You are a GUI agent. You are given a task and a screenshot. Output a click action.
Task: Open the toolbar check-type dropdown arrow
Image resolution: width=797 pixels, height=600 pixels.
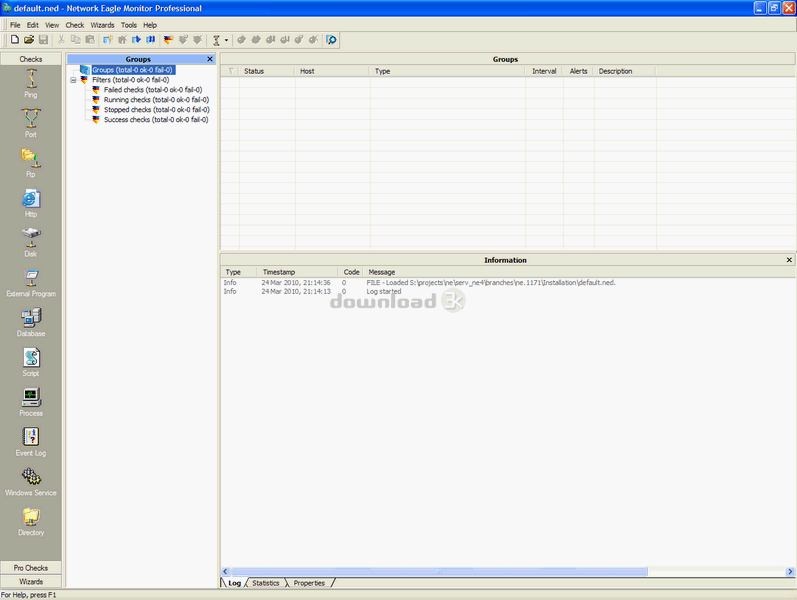click(x=227, y=41)
